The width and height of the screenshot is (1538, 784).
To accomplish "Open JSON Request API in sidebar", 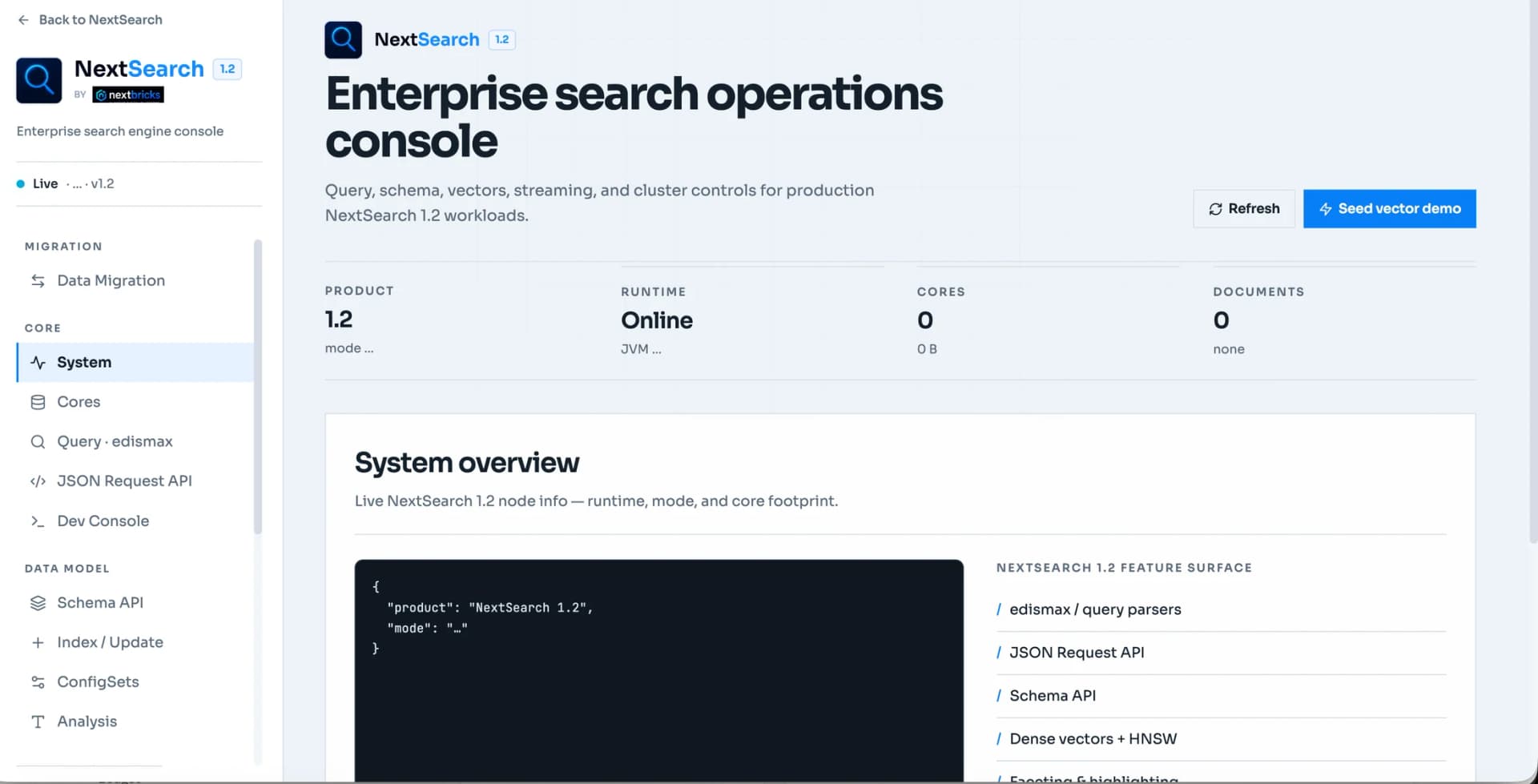I will (135, 481).
